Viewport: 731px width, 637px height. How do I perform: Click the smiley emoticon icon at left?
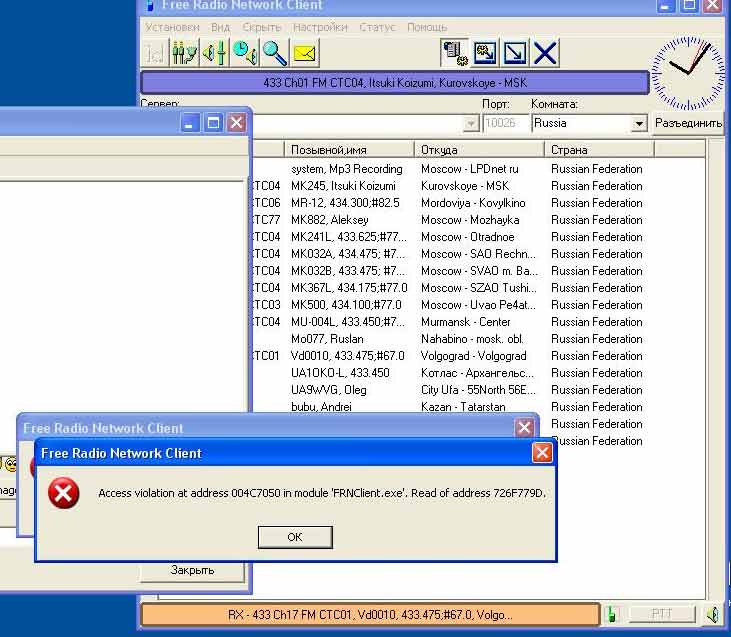(11, 464)
